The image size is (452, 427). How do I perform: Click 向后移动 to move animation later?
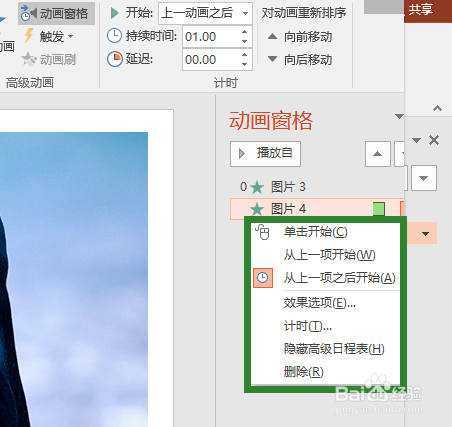300,60
